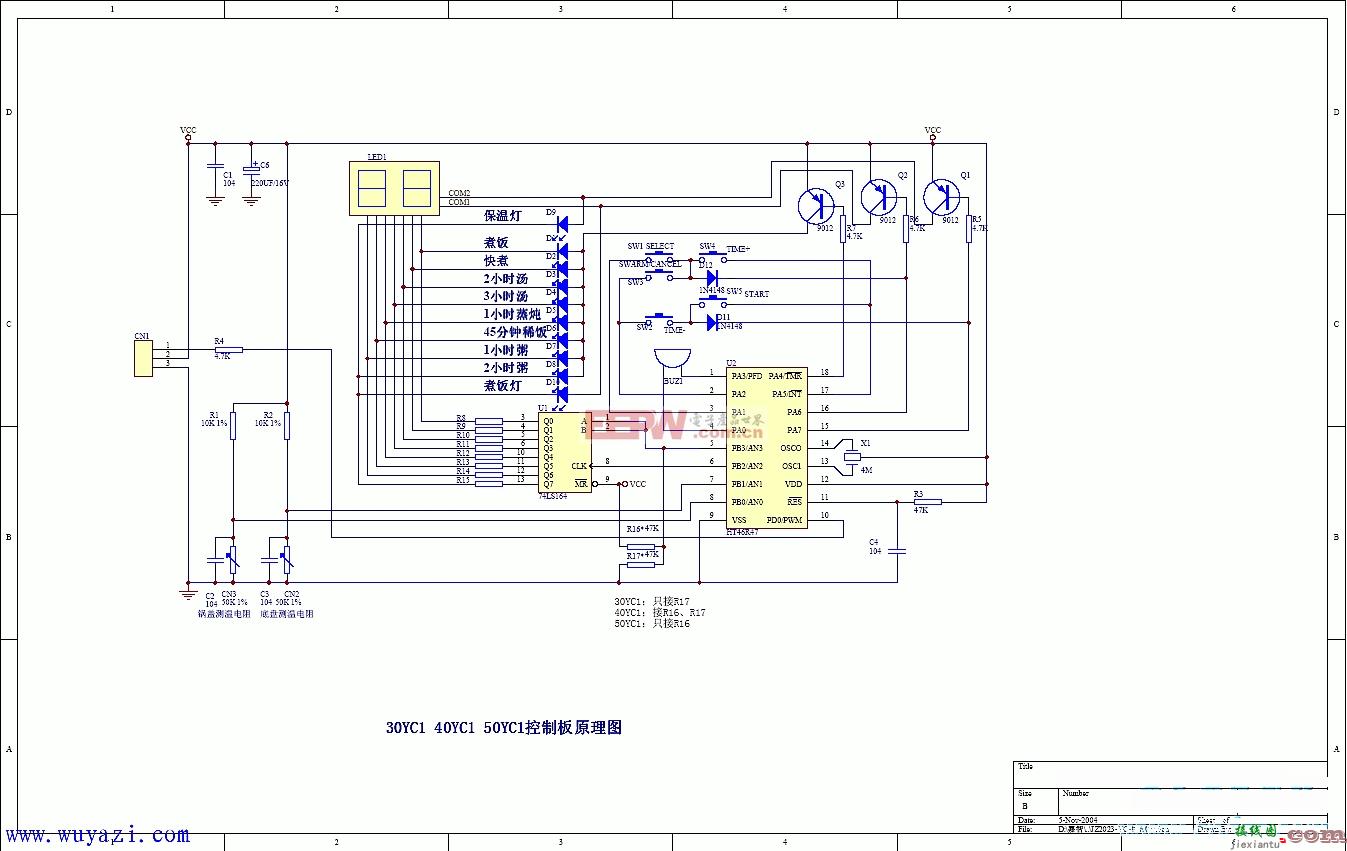1347x851 pixels.
Task: Click the CN2 thermistor symbol
Action: [x=286, y=558]
